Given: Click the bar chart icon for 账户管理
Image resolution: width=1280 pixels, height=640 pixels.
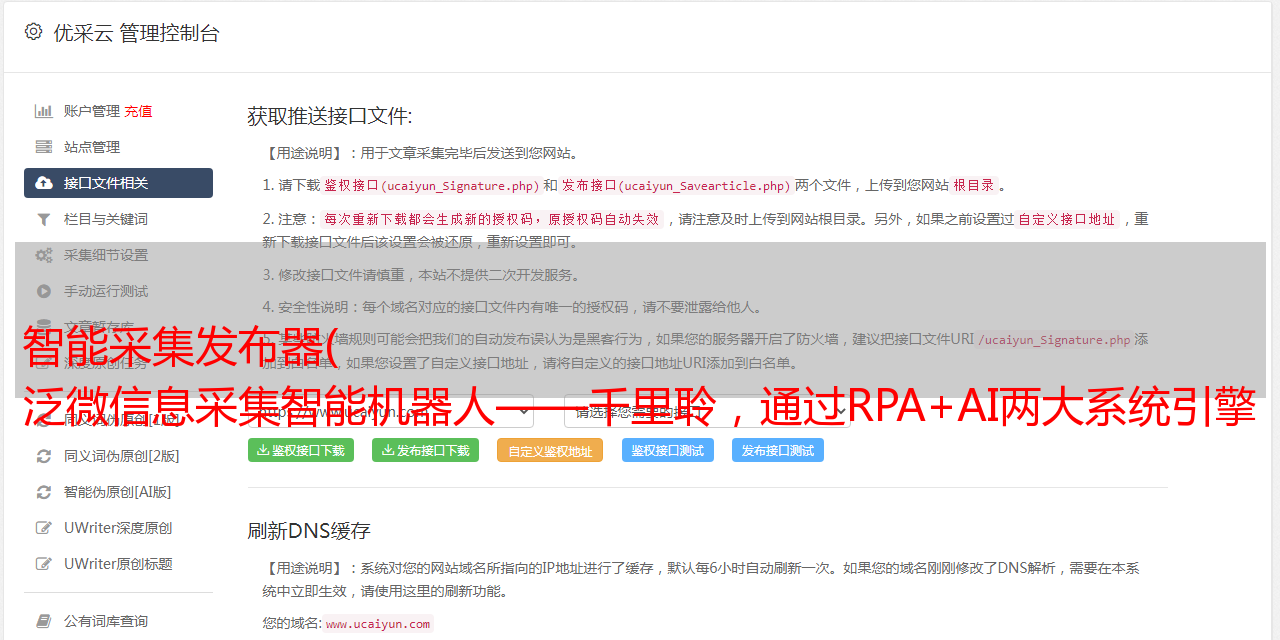Looking at the screenshot, I should [x=44, y=111].
